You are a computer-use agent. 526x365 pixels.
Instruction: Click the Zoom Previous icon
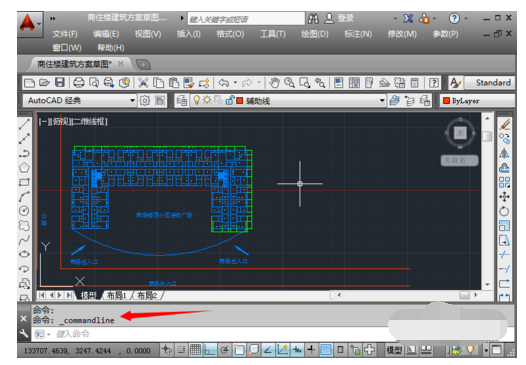tap(320, 83)
